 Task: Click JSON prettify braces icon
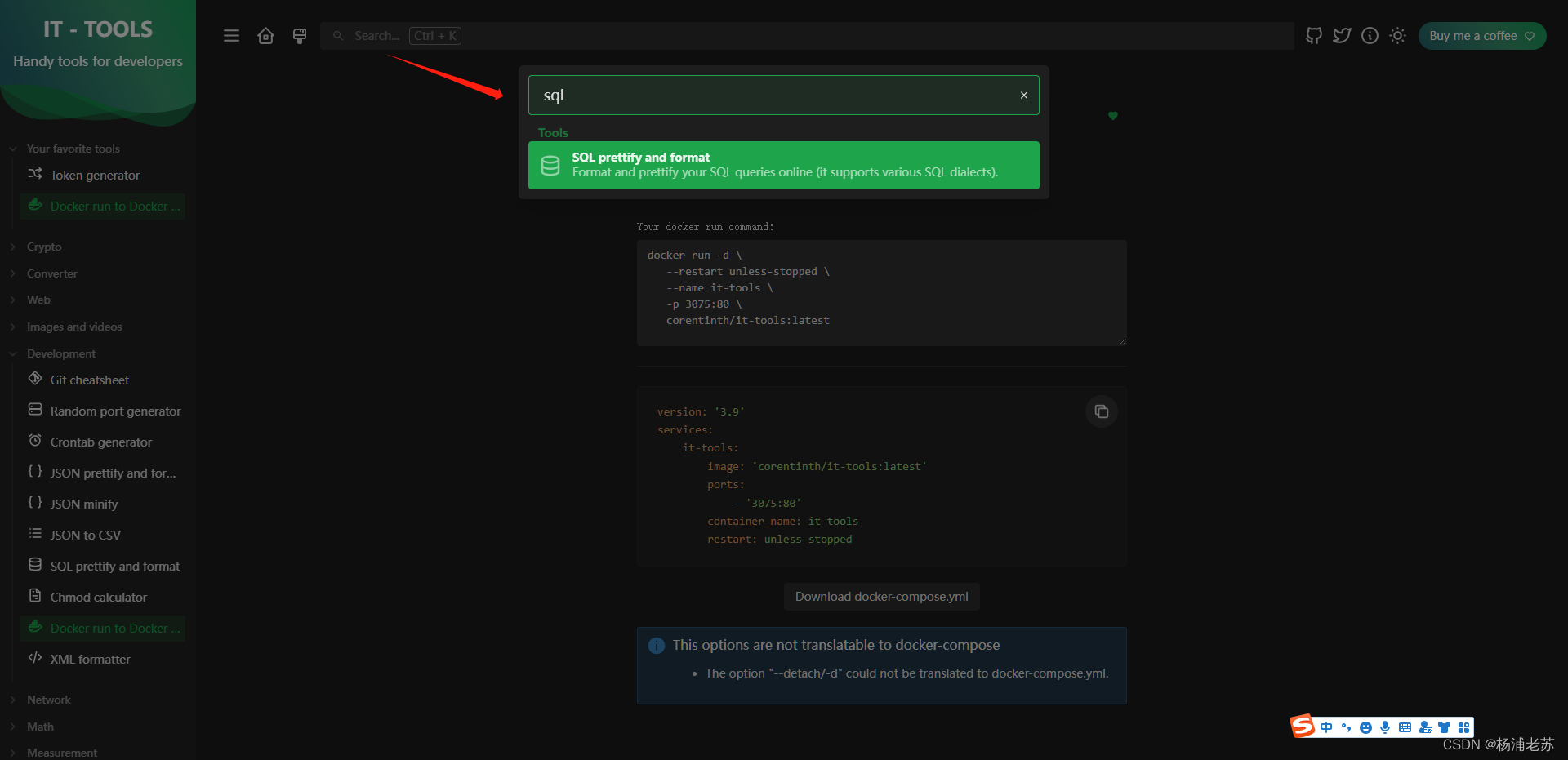[35, 472]
